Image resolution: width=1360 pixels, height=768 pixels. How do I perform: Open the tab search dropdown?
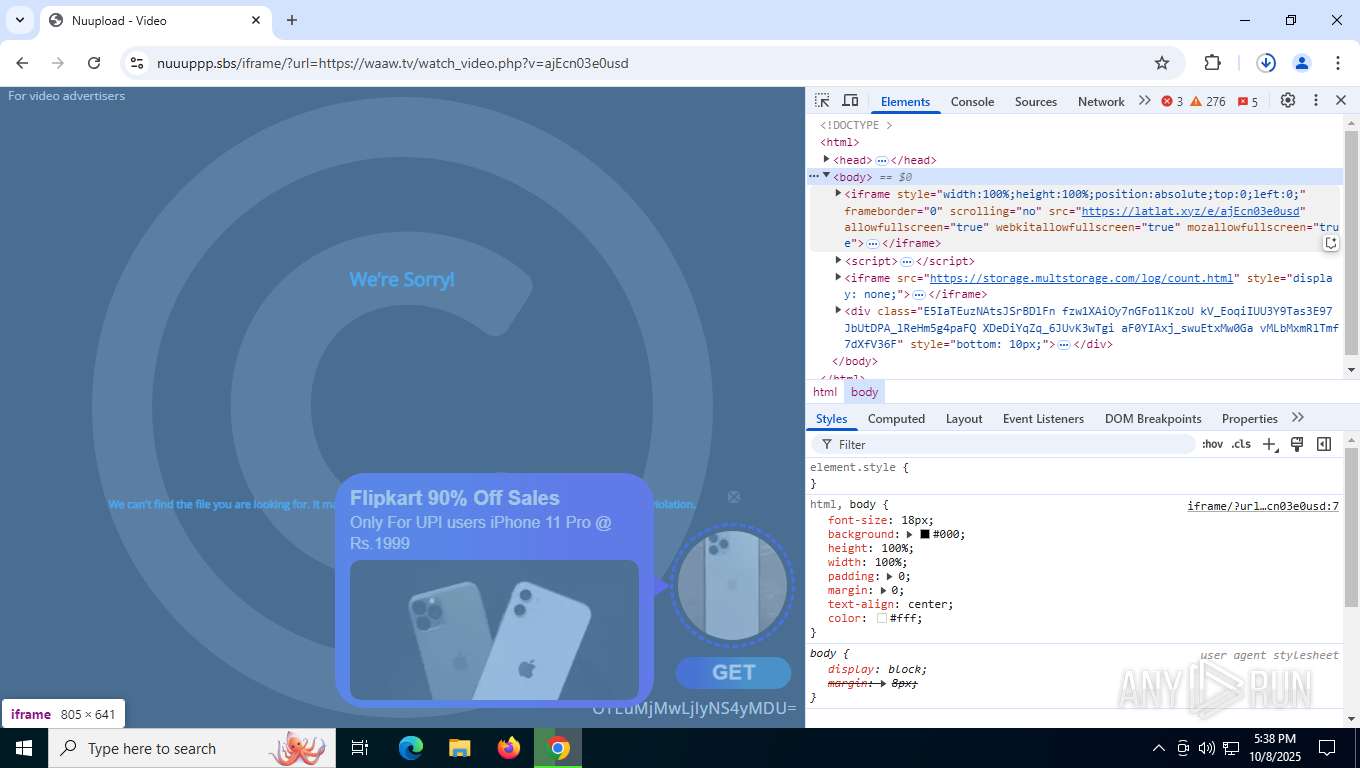20,20
